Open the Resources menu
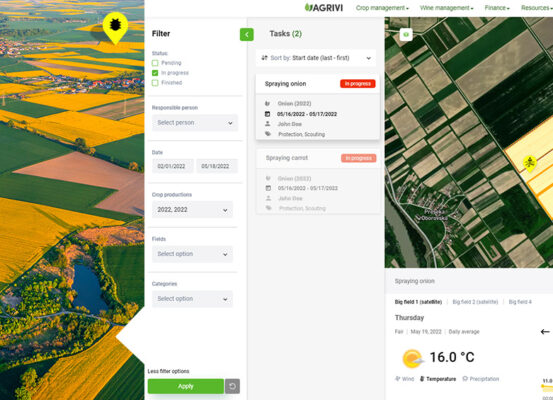The image size is (553, 400). click(536, 8)
